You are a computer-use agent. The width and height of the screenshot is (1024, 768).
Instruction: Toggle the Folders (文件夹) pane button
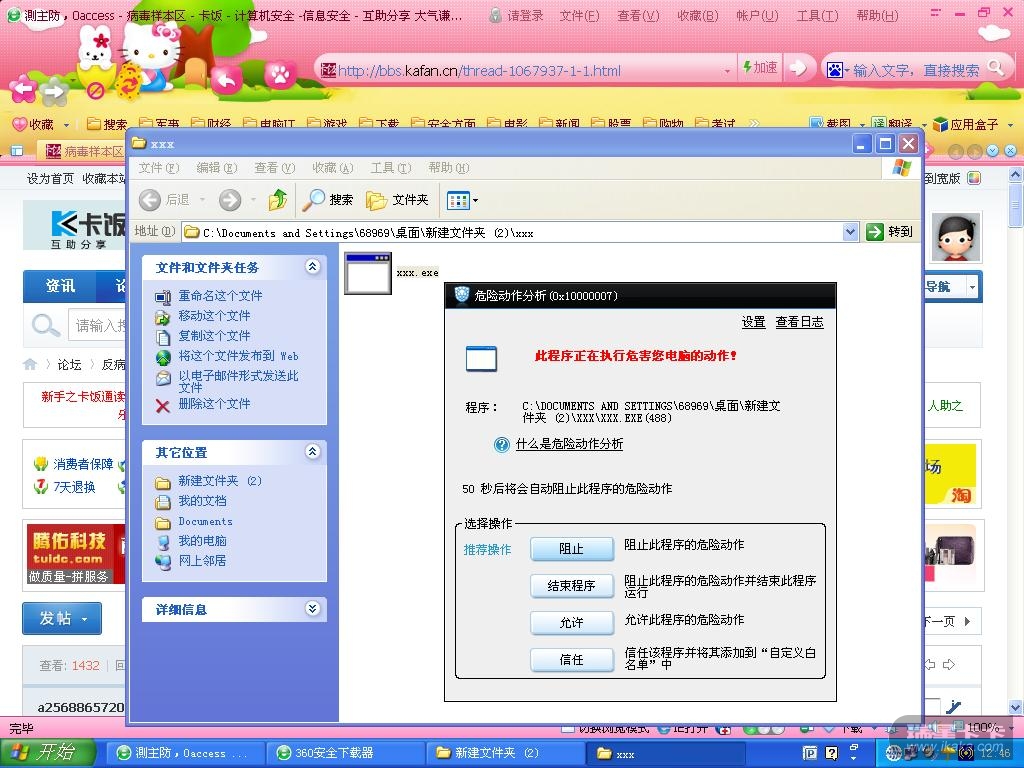(397, 200)
